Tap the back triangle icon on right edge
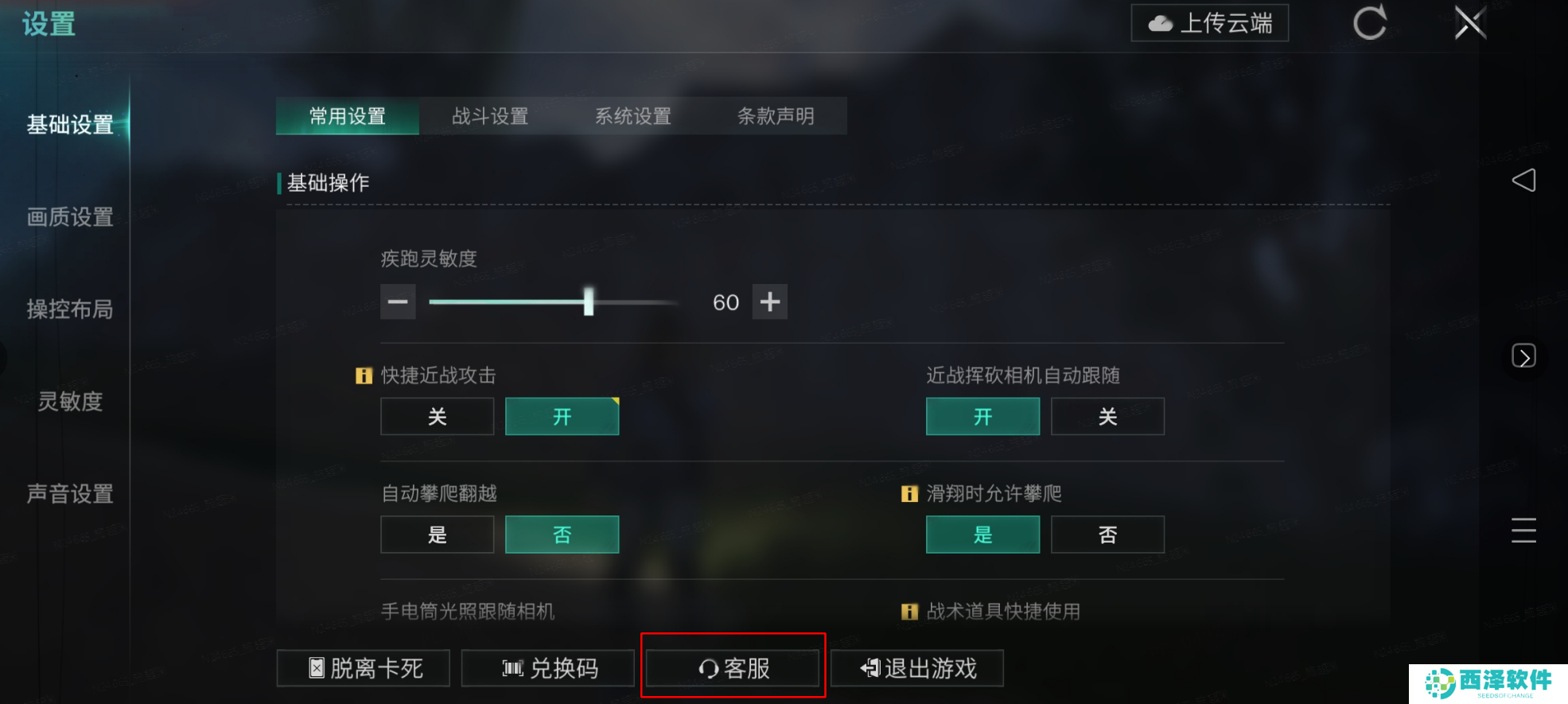Viewport: 1568px width, 704px height. (x=1523, y=181)
